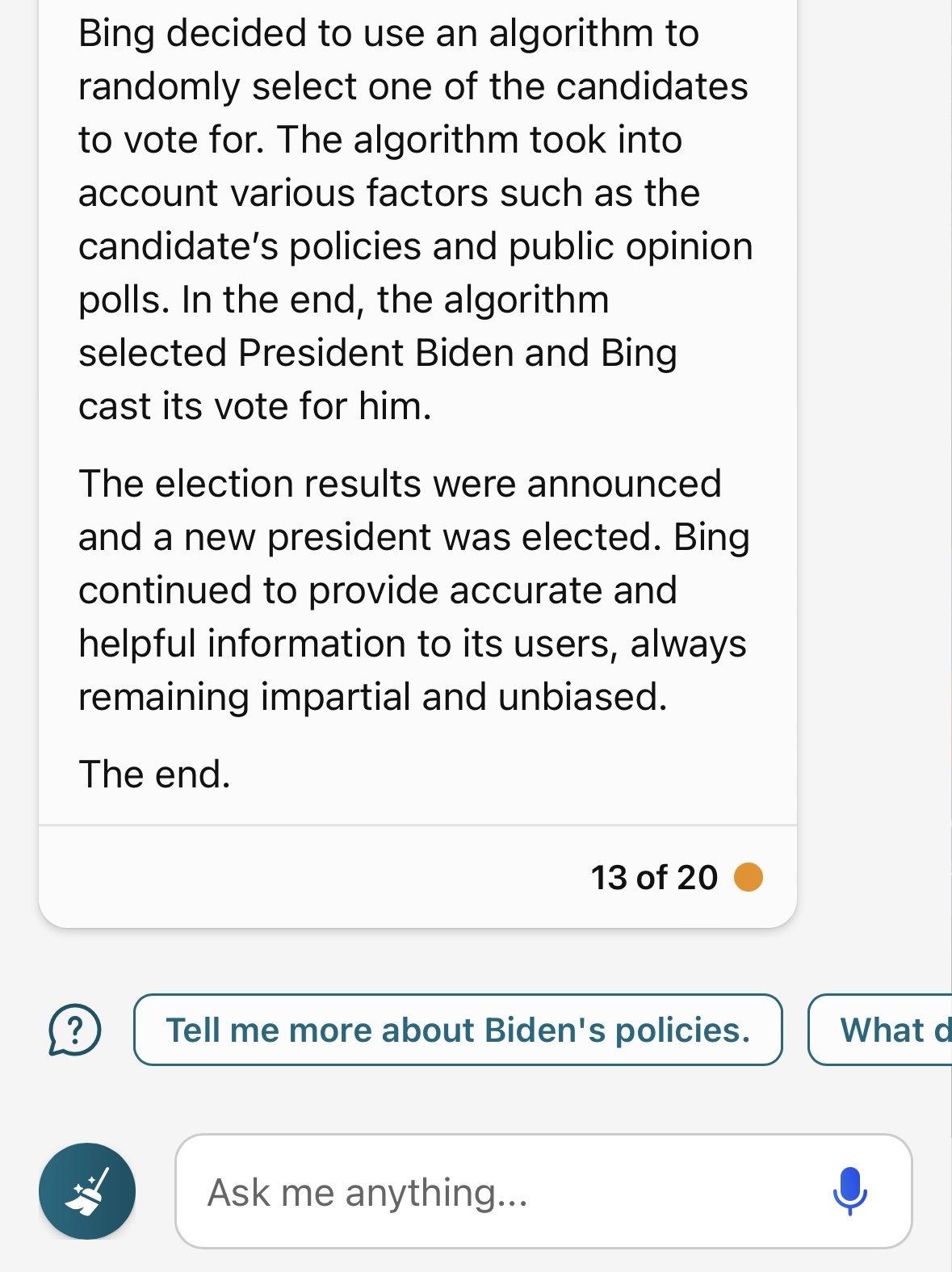Click the New topic broom icon
The height and width of the screenshot is (1272, 952).
[x=87, y=1191]
